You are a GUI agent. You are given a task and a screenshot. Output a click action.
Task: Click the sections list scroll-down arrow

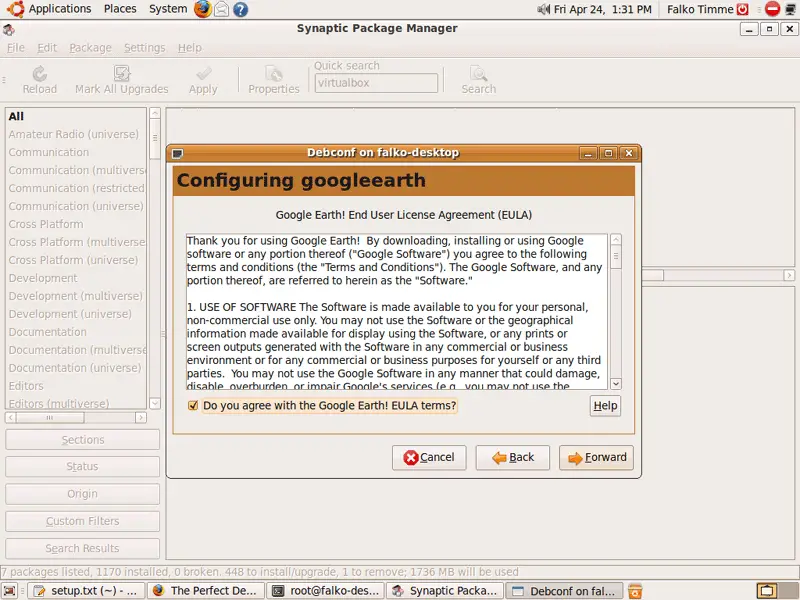[155, 403]
